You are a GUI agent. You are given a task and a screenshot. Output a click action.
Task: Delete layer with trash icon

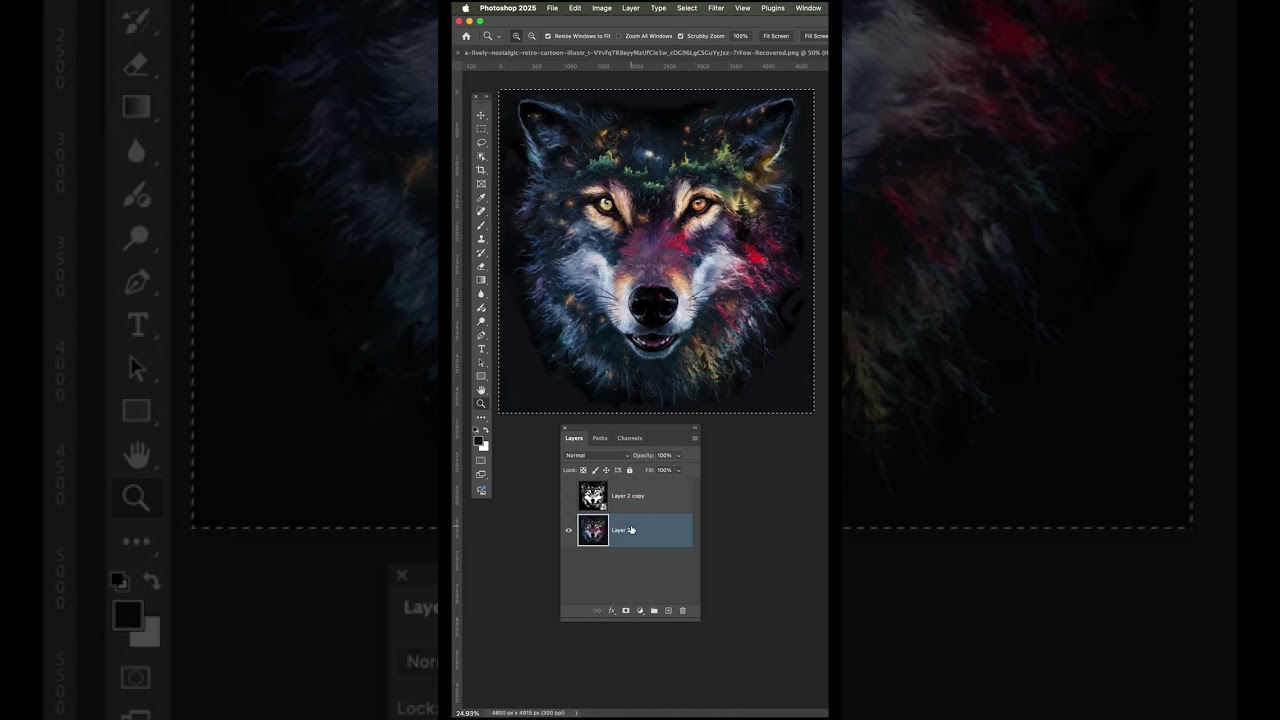[683, 611]
